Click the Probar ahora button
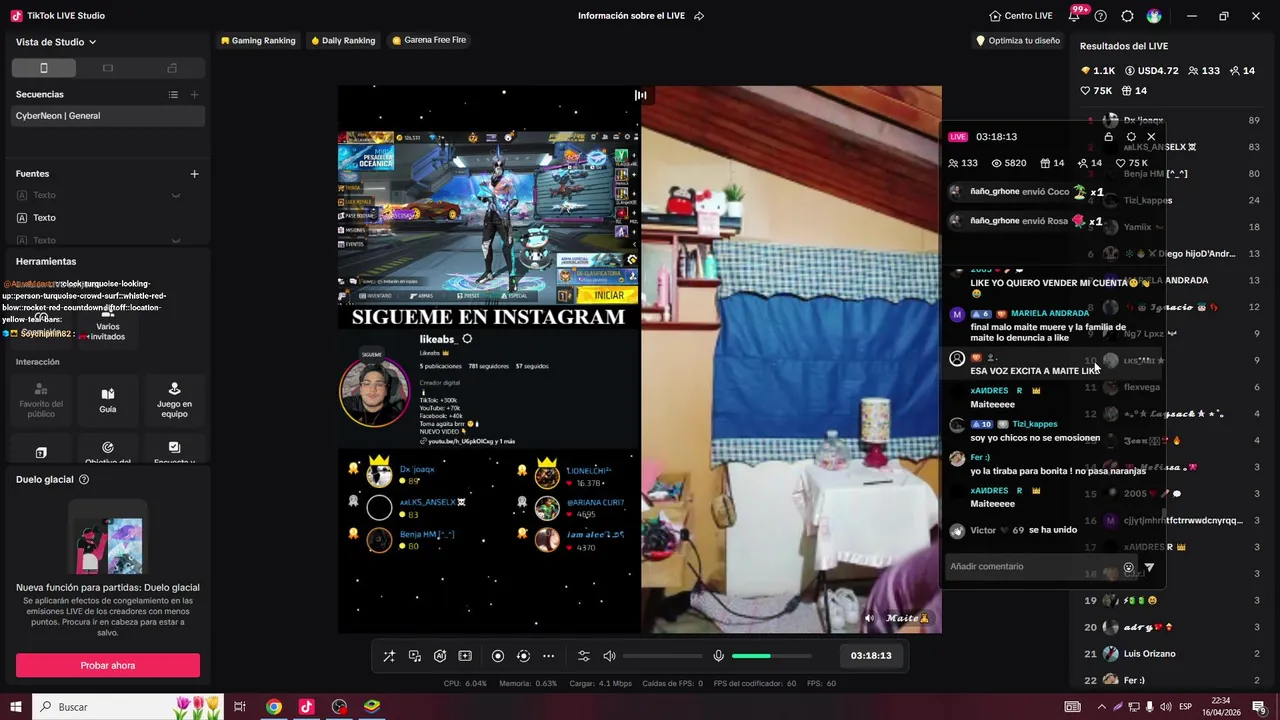Viewport: 1280px width, 720px height. click(108, 665)
